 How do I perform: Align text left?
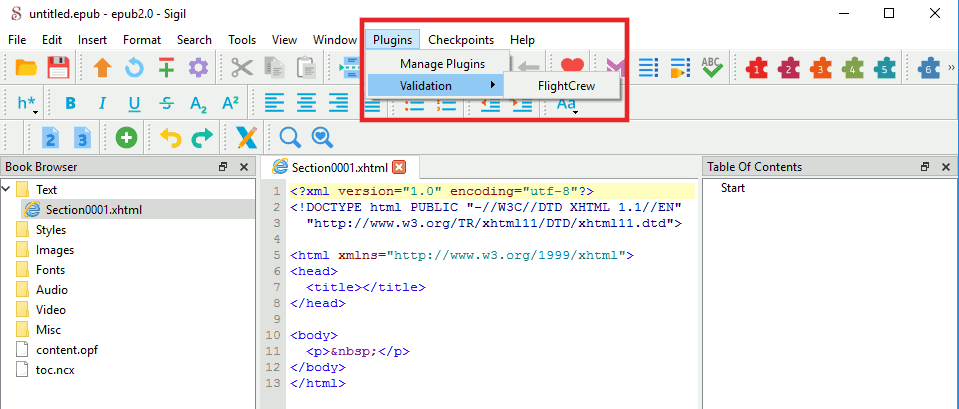(274, 104)
